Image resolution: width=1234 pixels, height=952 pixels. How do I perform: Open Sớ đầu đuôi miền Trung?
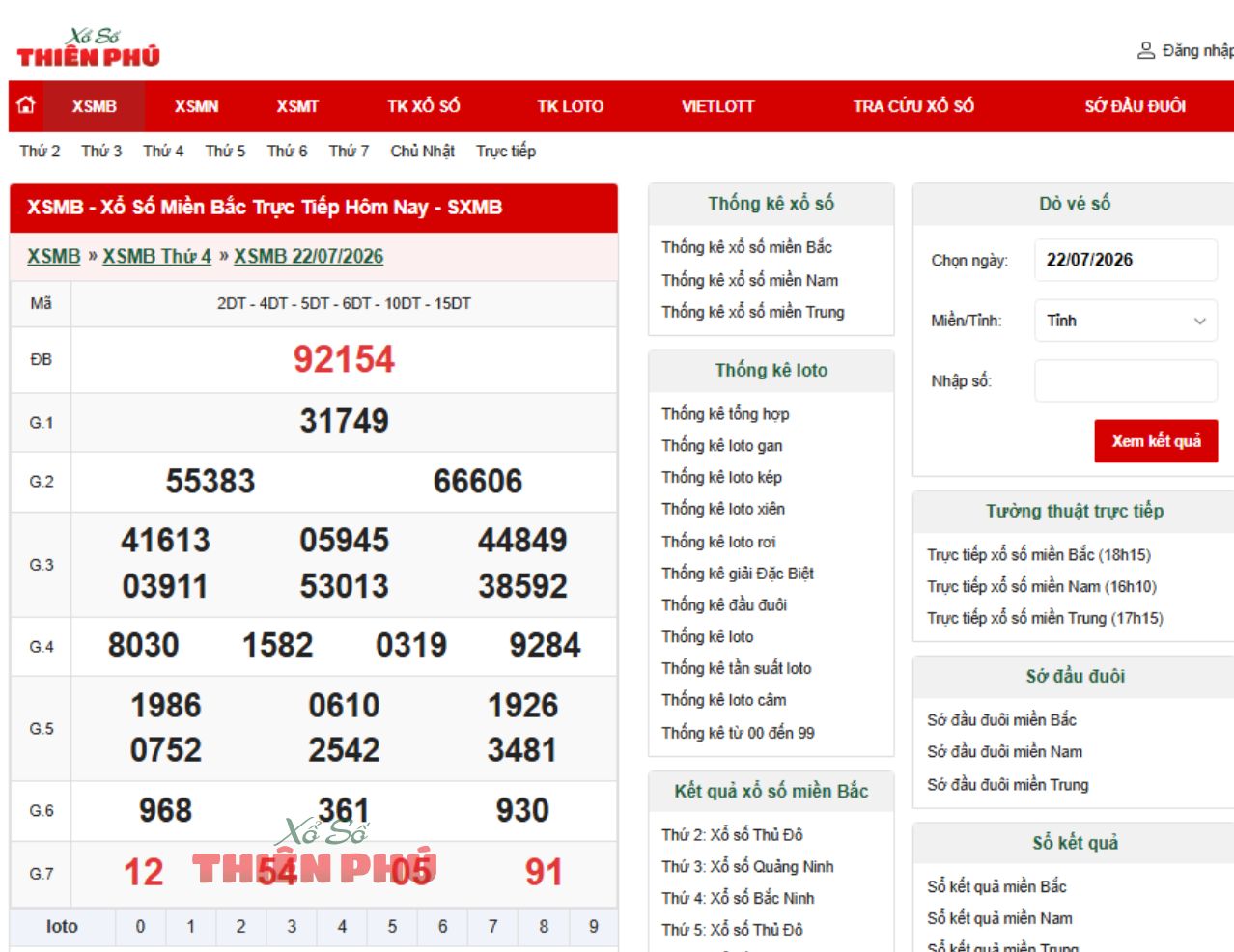coord(1007,785)
